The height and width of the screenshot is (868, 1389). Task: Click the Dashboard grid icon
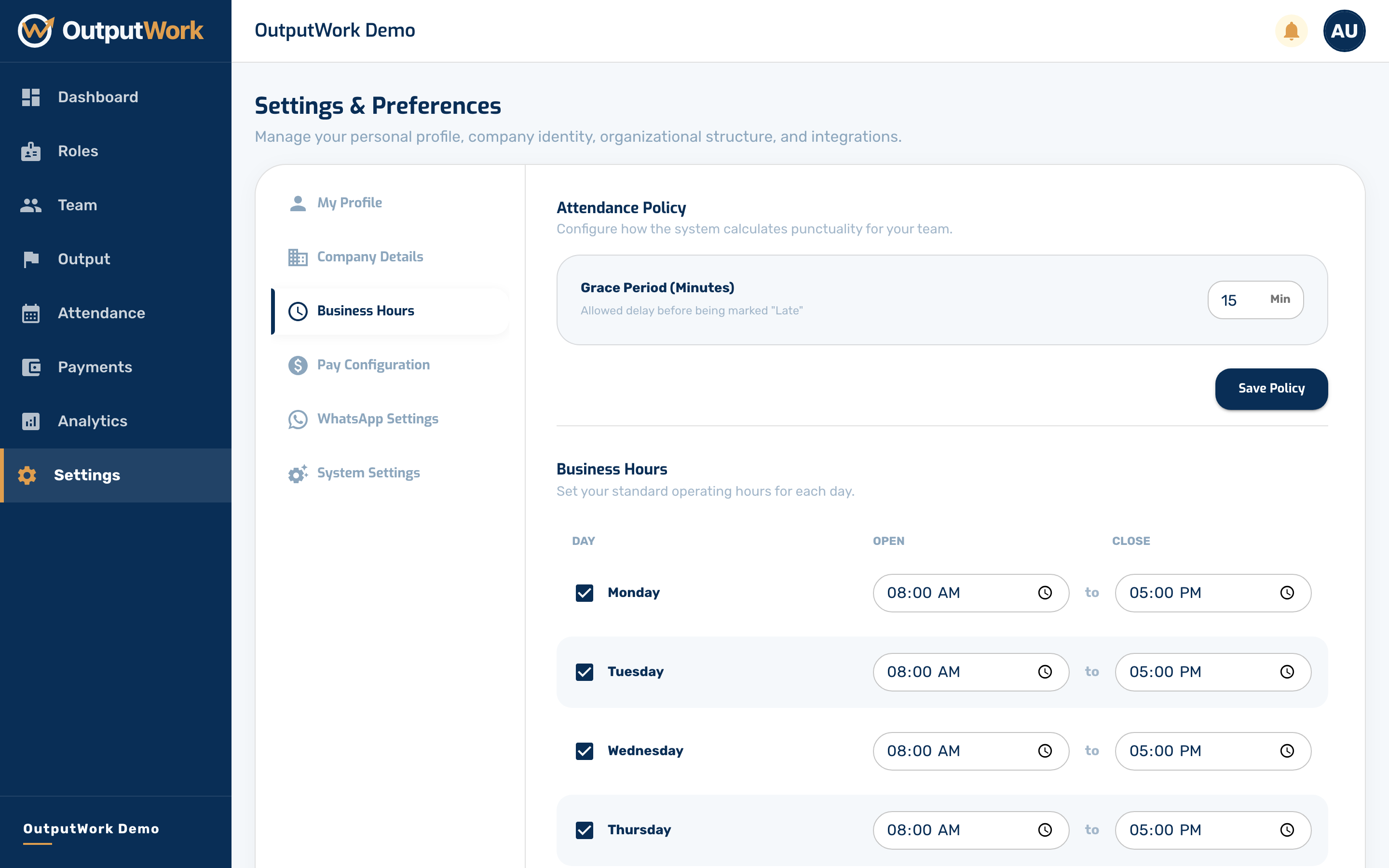click(31, 97)
